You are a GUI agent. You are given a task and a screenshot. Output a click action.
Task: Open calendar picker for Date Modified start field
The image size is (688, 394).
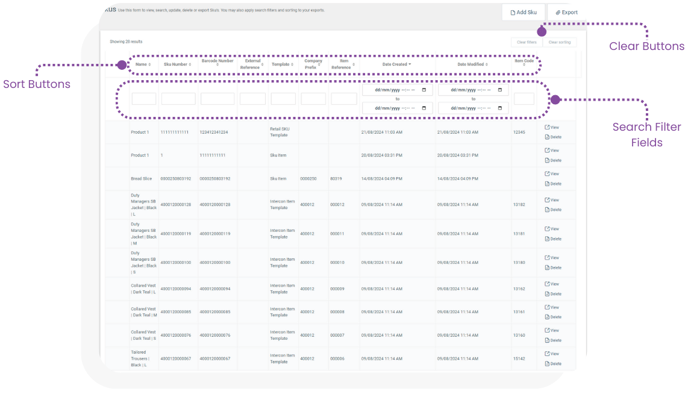point(500,90)
